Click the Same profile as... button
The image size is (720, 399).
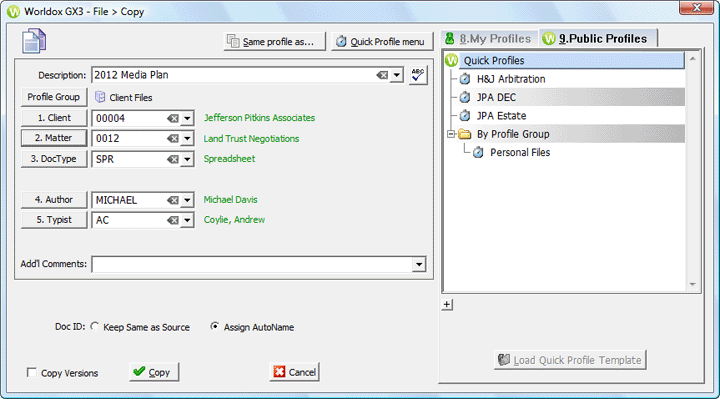(275, 41)
